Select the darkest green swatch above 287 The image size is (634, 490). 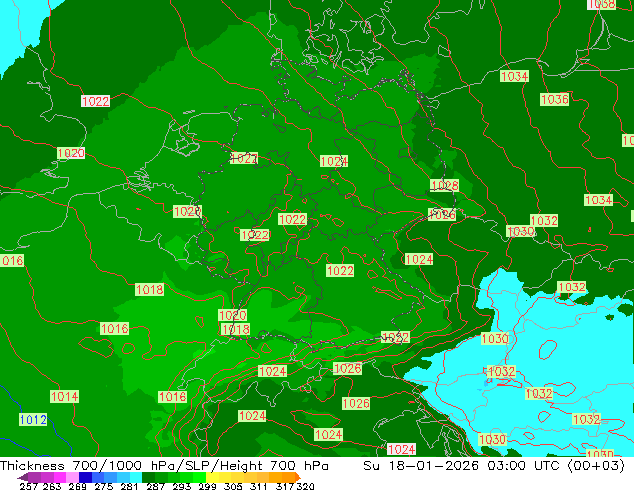(x=148, y=477)
